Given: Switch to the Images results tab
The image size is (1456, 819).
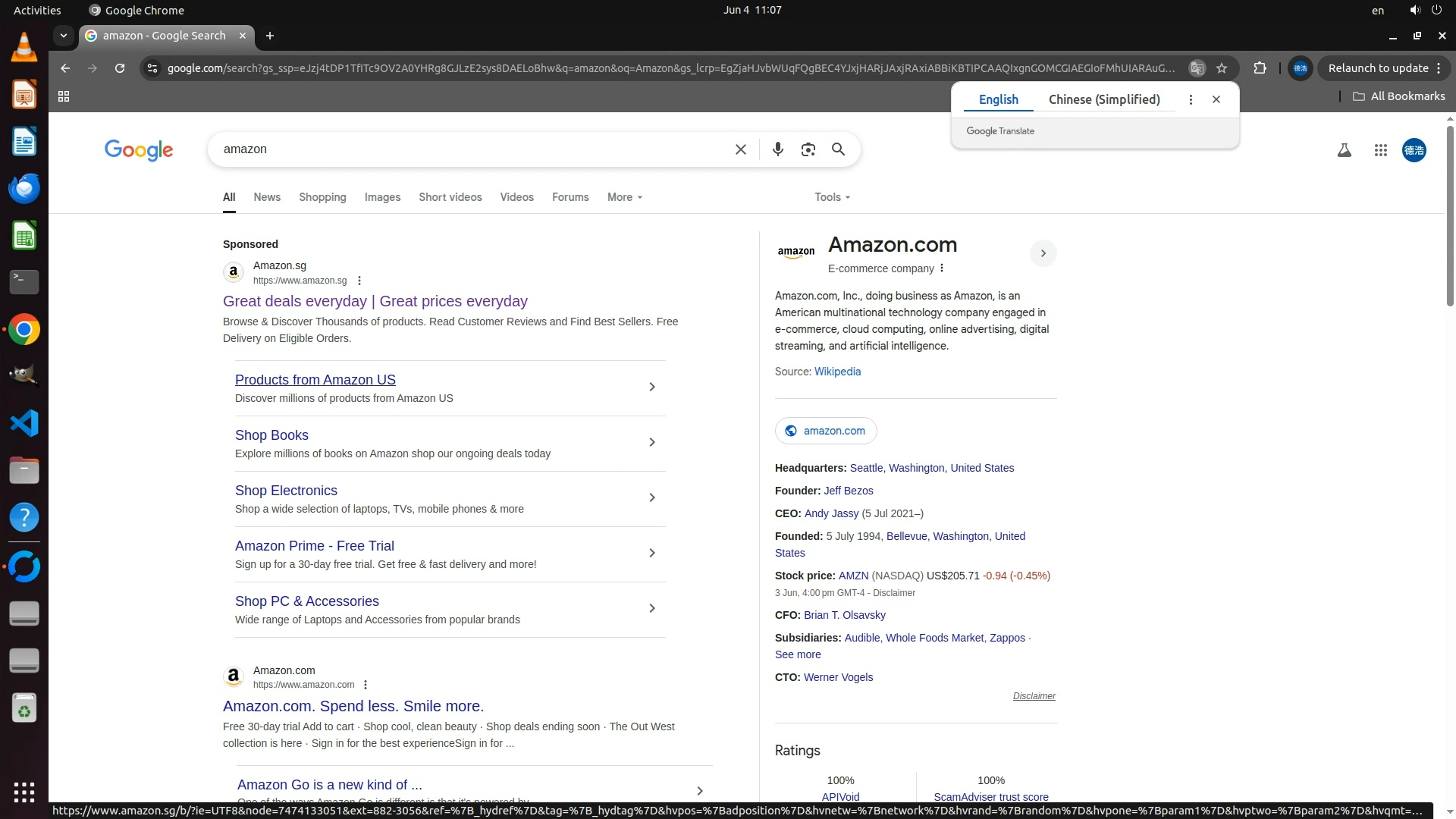Looking at the screenshot, I should pos(382,197).
